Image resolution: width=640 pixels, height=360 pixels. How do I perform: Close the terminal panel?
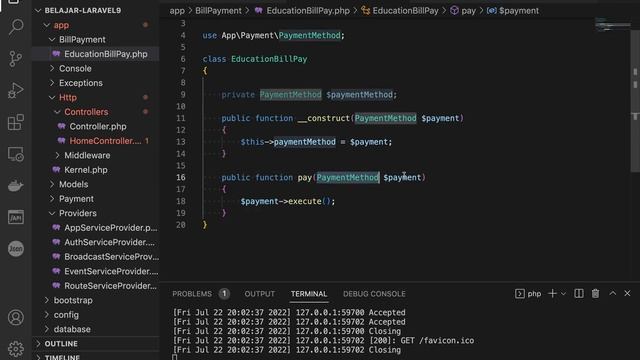[627, 293]
